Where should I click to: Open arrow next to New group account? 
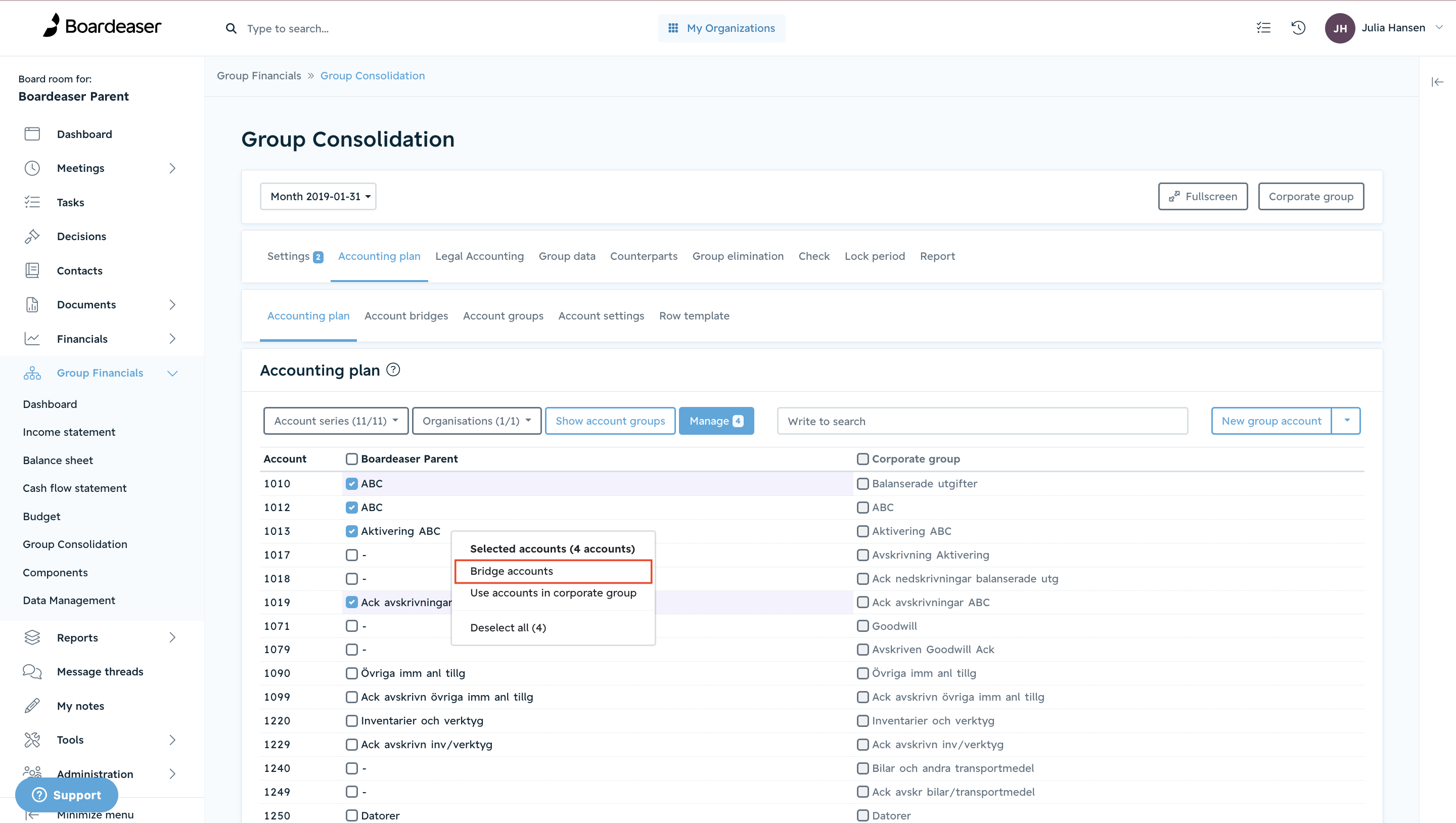pyautogui.click(x=1346, y=421)
